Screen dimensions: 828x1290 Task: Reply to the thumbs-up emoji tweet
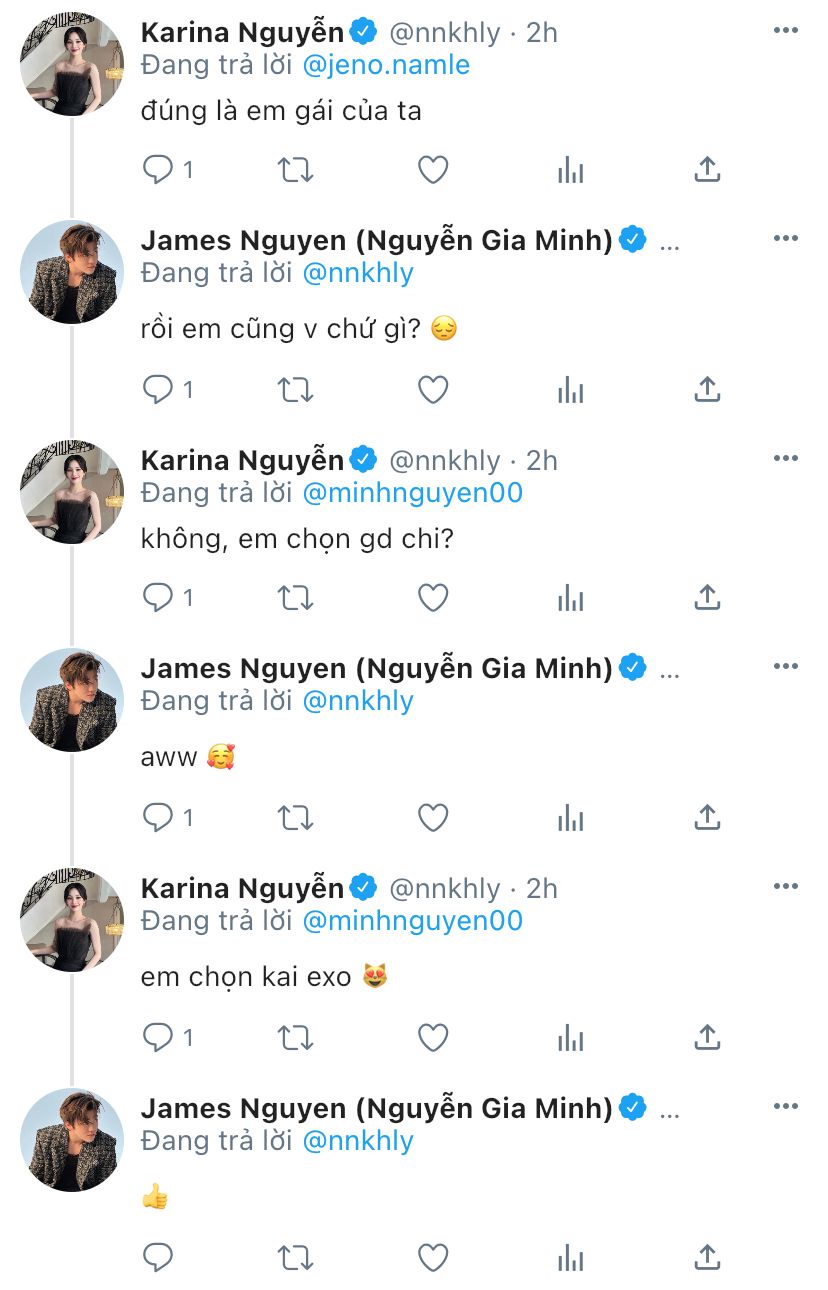[159, 1257]
